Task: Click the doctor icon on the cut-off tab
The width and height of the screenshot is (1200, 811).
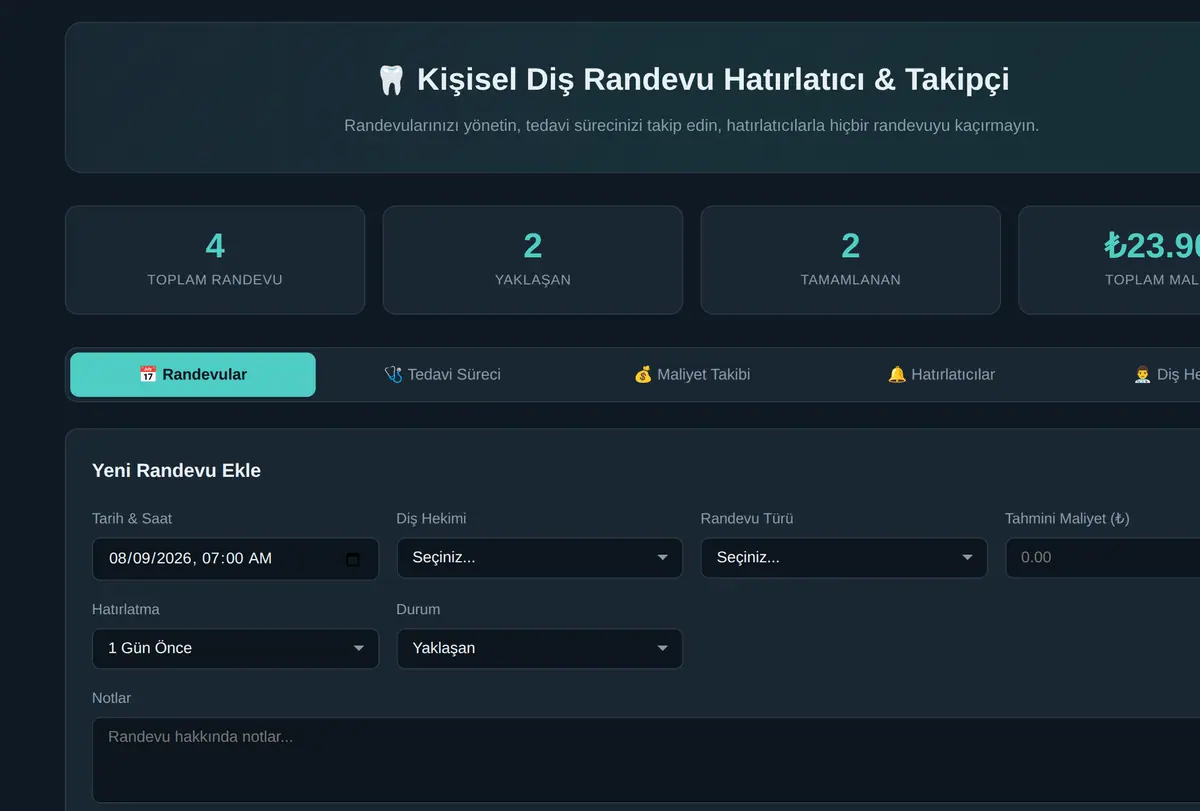Action: (x=1142, y=375)
